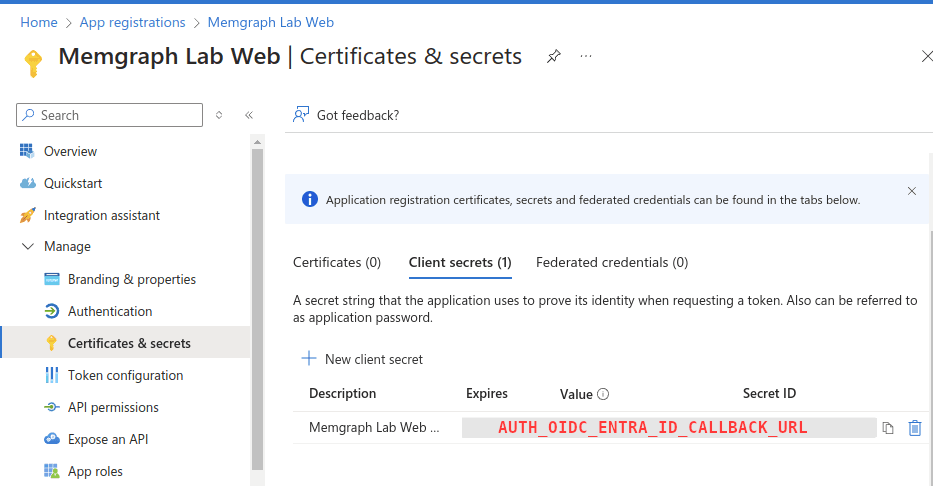Screen dimensions: 933x486
Task: Click the Search magnifier icon
Action: tap(28, 115)
